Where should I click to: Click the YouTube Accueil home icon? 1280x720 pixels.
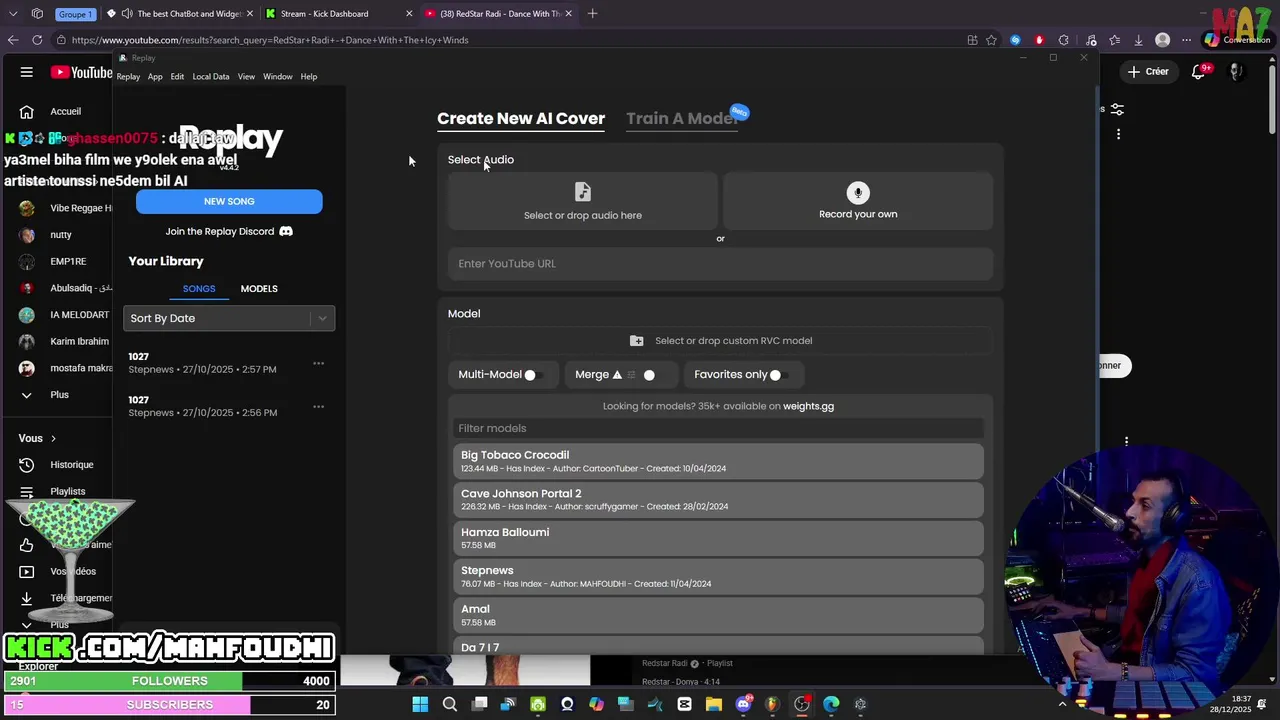(x=27, y=111)
